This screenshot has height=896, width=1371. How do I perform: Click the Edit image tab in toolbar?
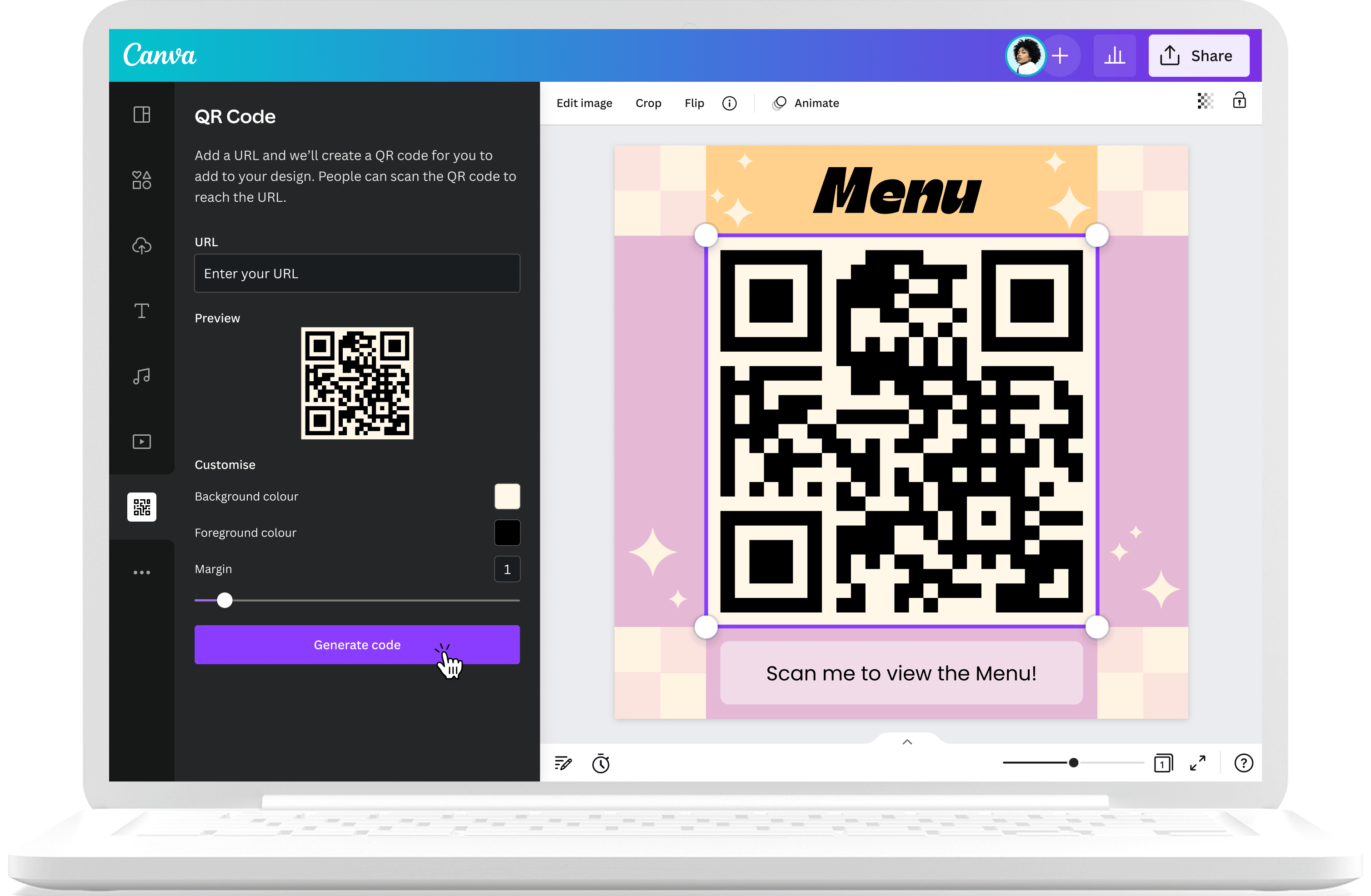[583, 103]
